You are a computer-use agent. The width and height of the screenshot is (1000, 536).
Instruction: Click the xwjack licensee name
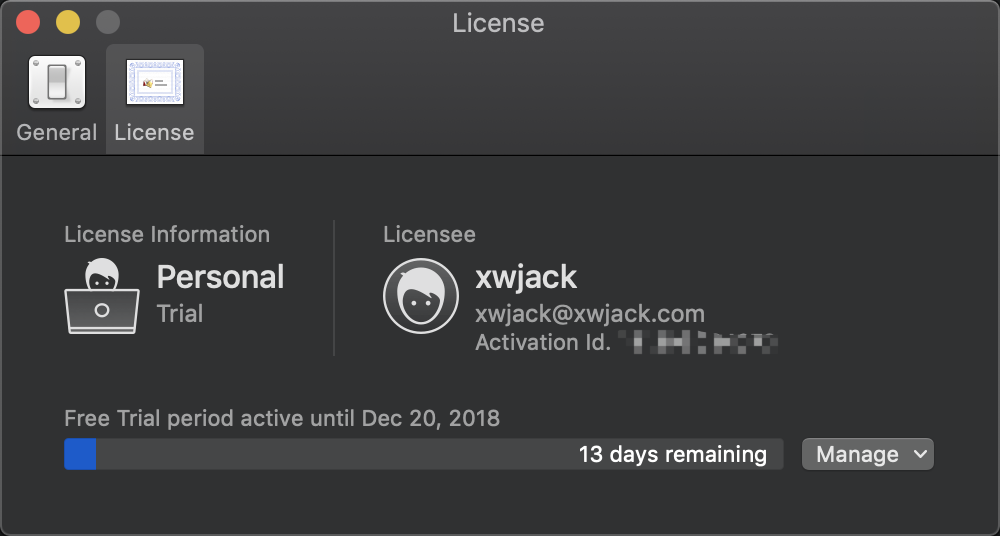point(526,278)
